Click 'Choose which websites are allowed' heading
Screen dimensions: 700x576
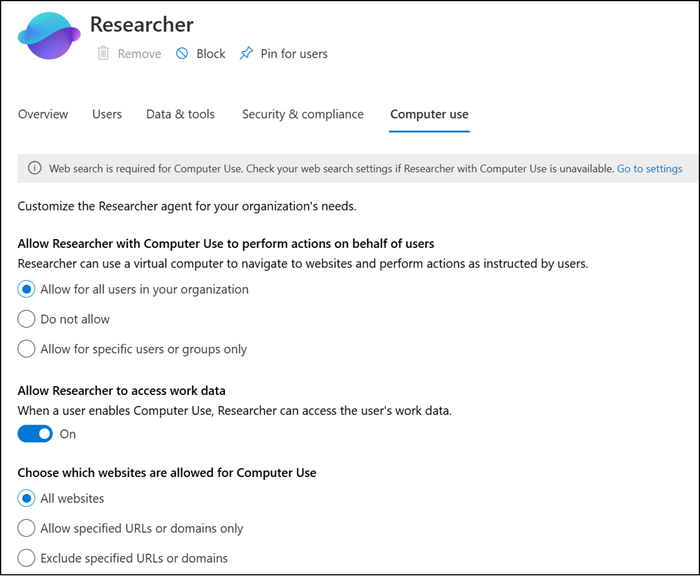tap(167, 473)
